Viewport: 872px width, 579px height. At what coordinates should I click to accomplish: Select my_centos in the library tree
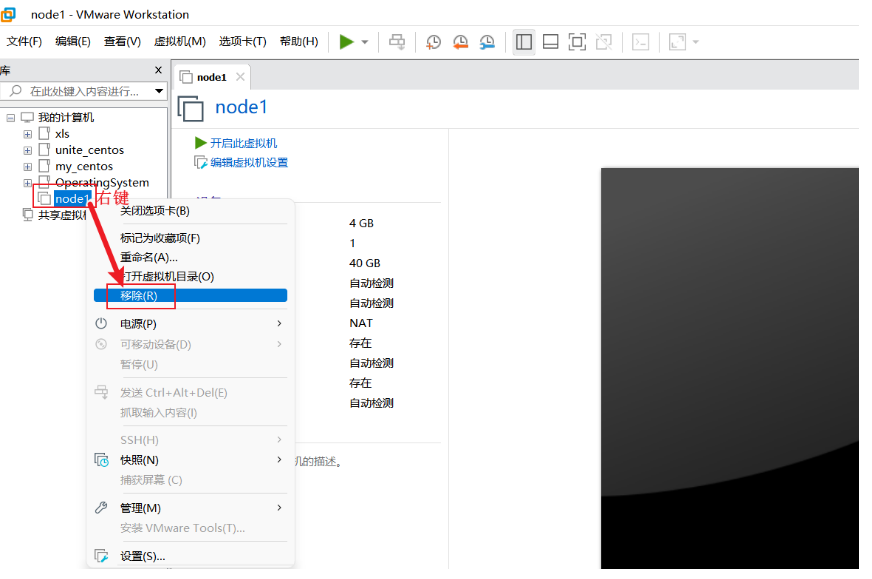coord(83,166)
